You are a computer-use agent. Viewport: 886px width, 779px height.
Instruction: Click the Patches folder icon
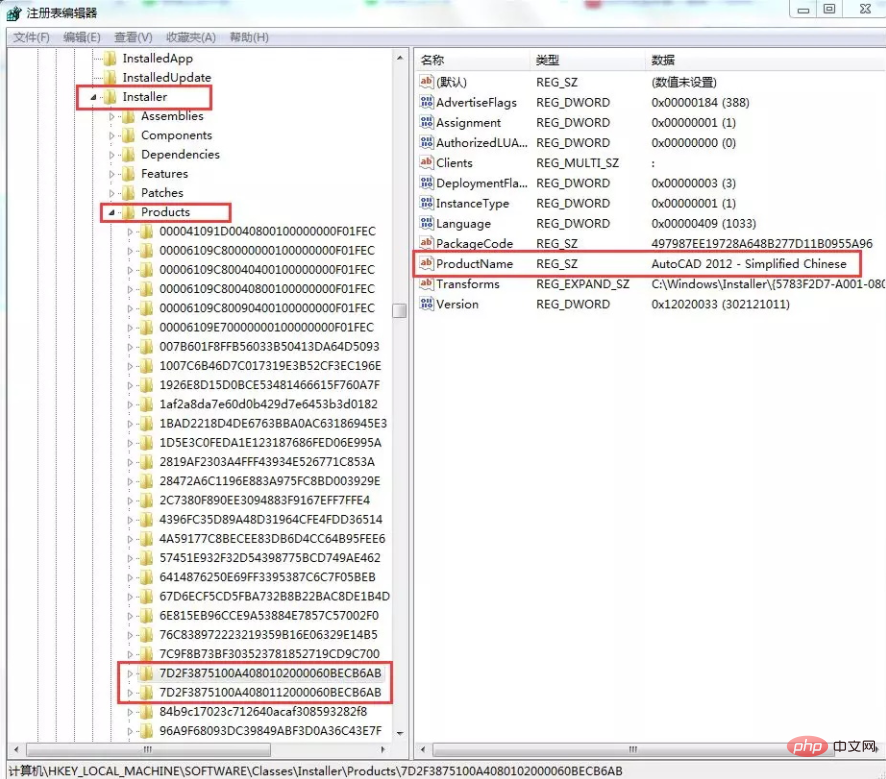[128, 193]
